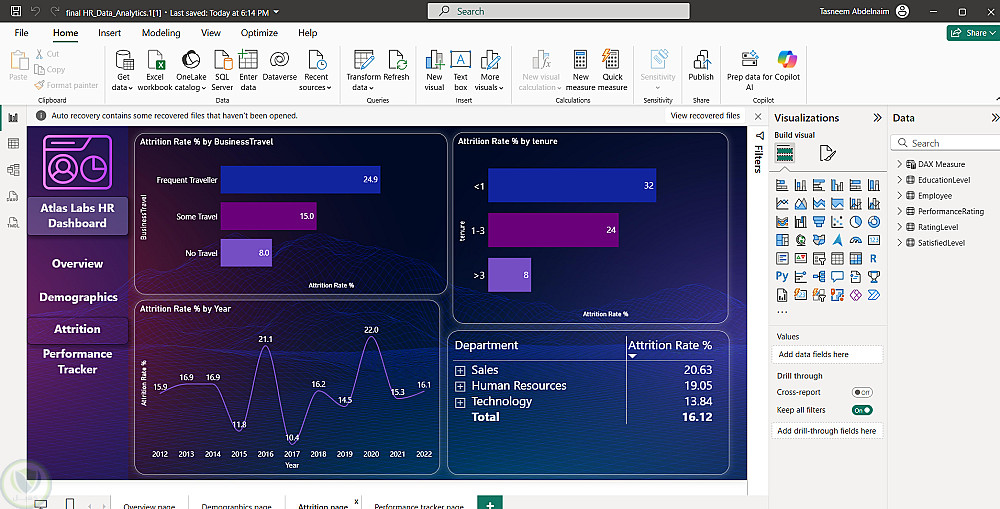
Task: Add the Card visual
Action: pos(874,240)
